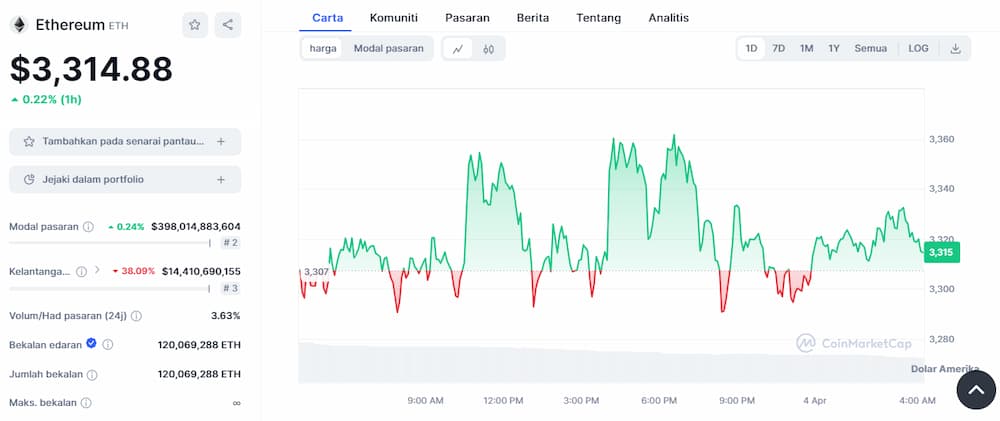Click the #3 volume rank badge
This screenshot has width=1000, height=421.
231,288
